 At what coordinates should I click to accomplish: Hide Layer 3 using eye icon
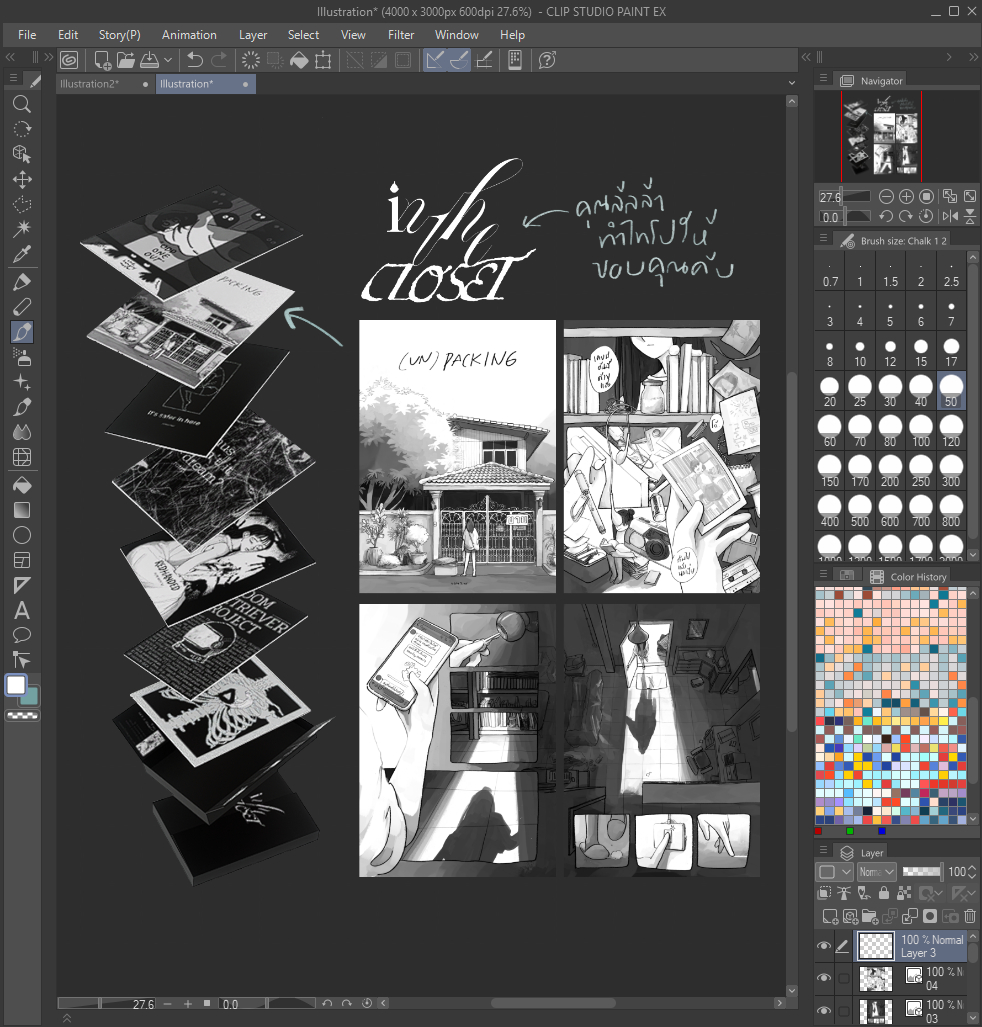[824, 946]
